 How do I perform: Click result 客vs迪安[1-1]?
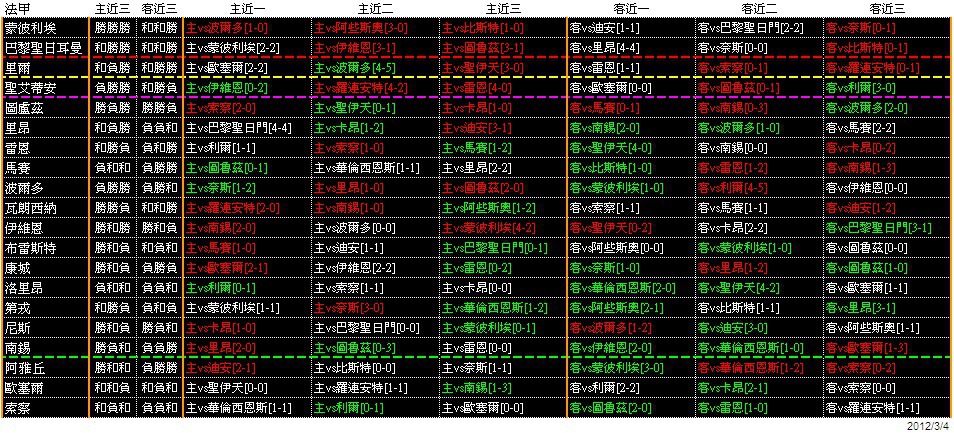pos(605,28)
